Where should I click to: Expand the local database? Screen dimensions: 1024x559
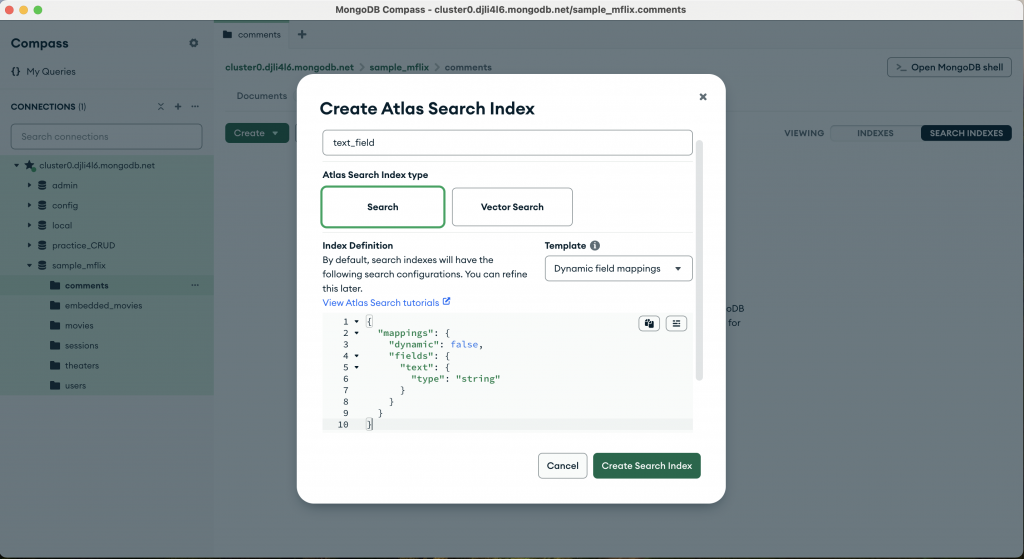tap(29, 225)
